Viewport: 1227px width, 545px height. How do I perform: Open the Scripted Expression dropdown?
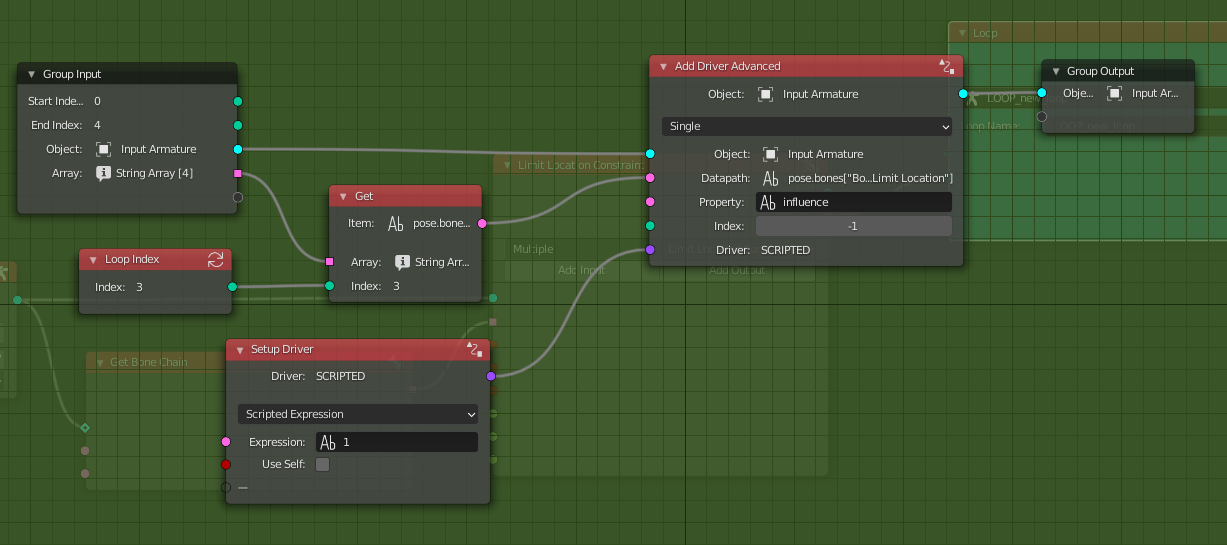click(x=358, y=414)
